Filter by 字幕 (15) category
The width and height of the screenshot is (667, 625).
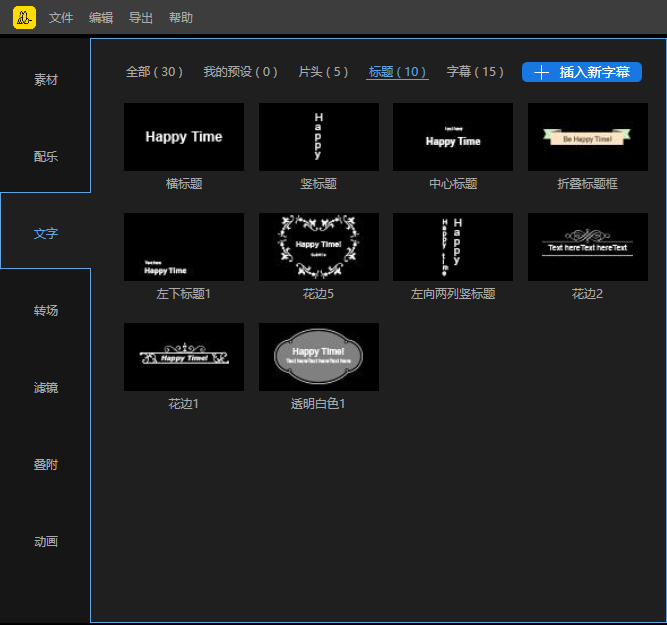(475, 72)
